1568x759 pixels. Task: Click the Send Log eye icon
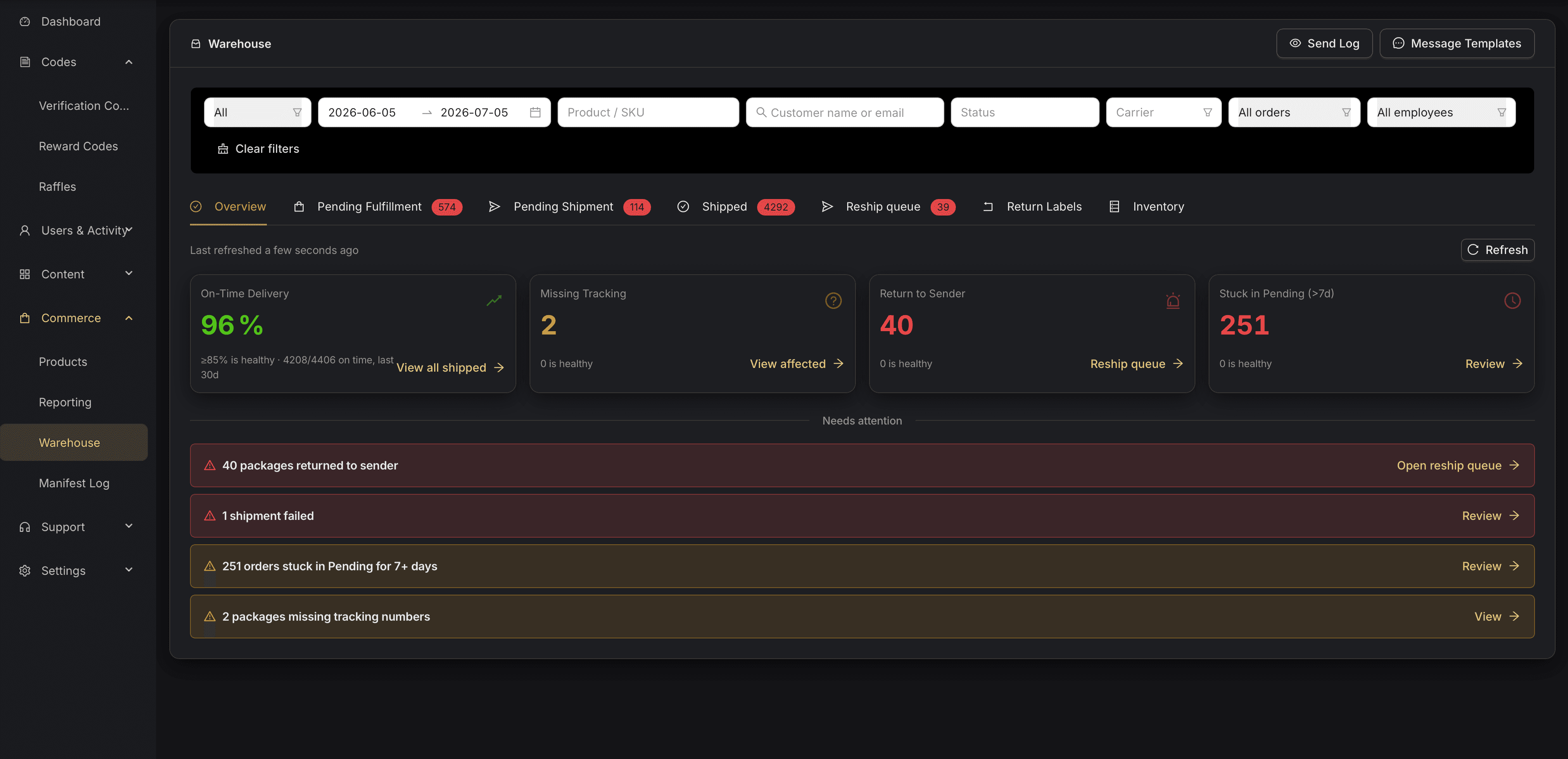[1295, 43]
